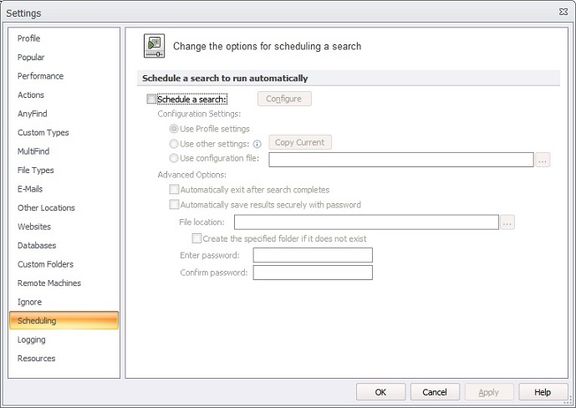Enable the Schedule a search checkbox
Screen dimensions: 576x408
coord(151,99)
